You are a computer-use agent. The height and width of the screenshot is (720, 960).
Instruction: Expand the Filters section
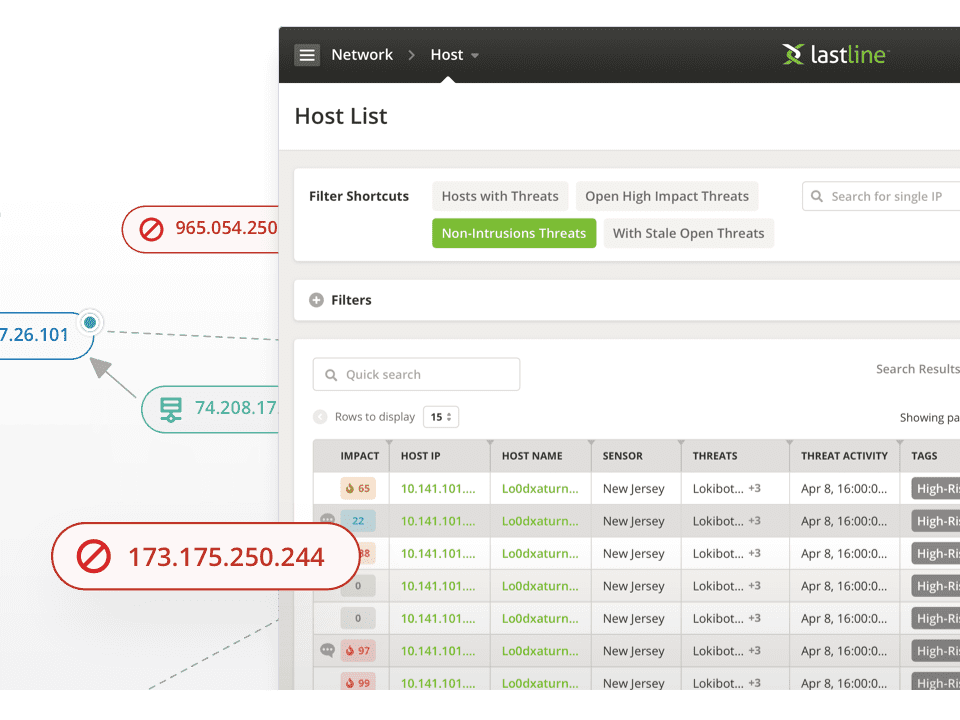[351, 300]
